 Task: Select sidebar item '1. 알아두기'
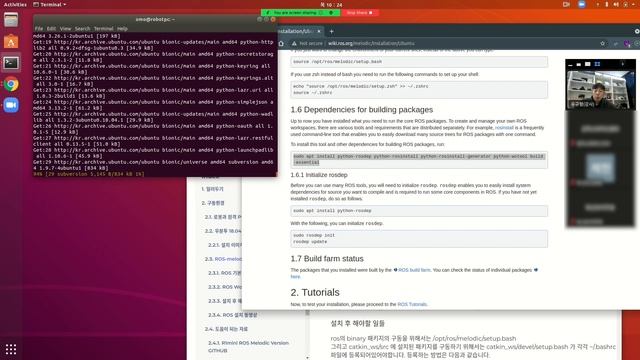coord(212,189)
